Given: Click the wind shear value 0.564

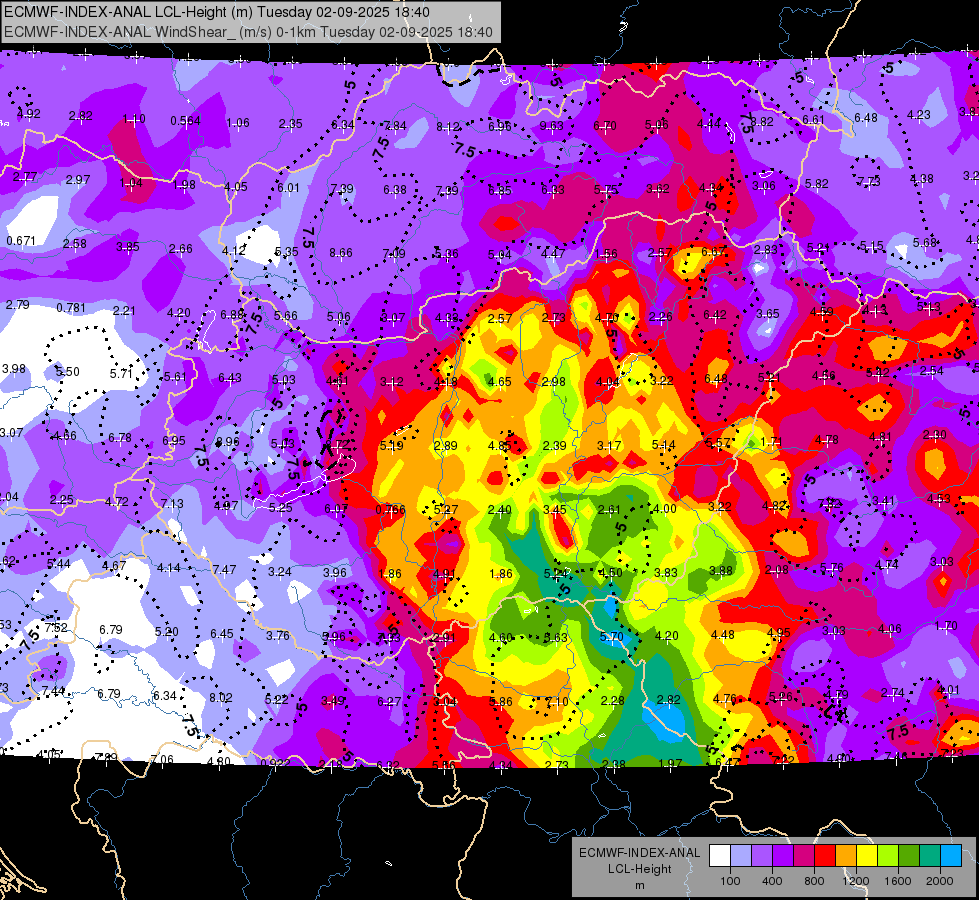Looking at the screenshot, I should 185,121.
